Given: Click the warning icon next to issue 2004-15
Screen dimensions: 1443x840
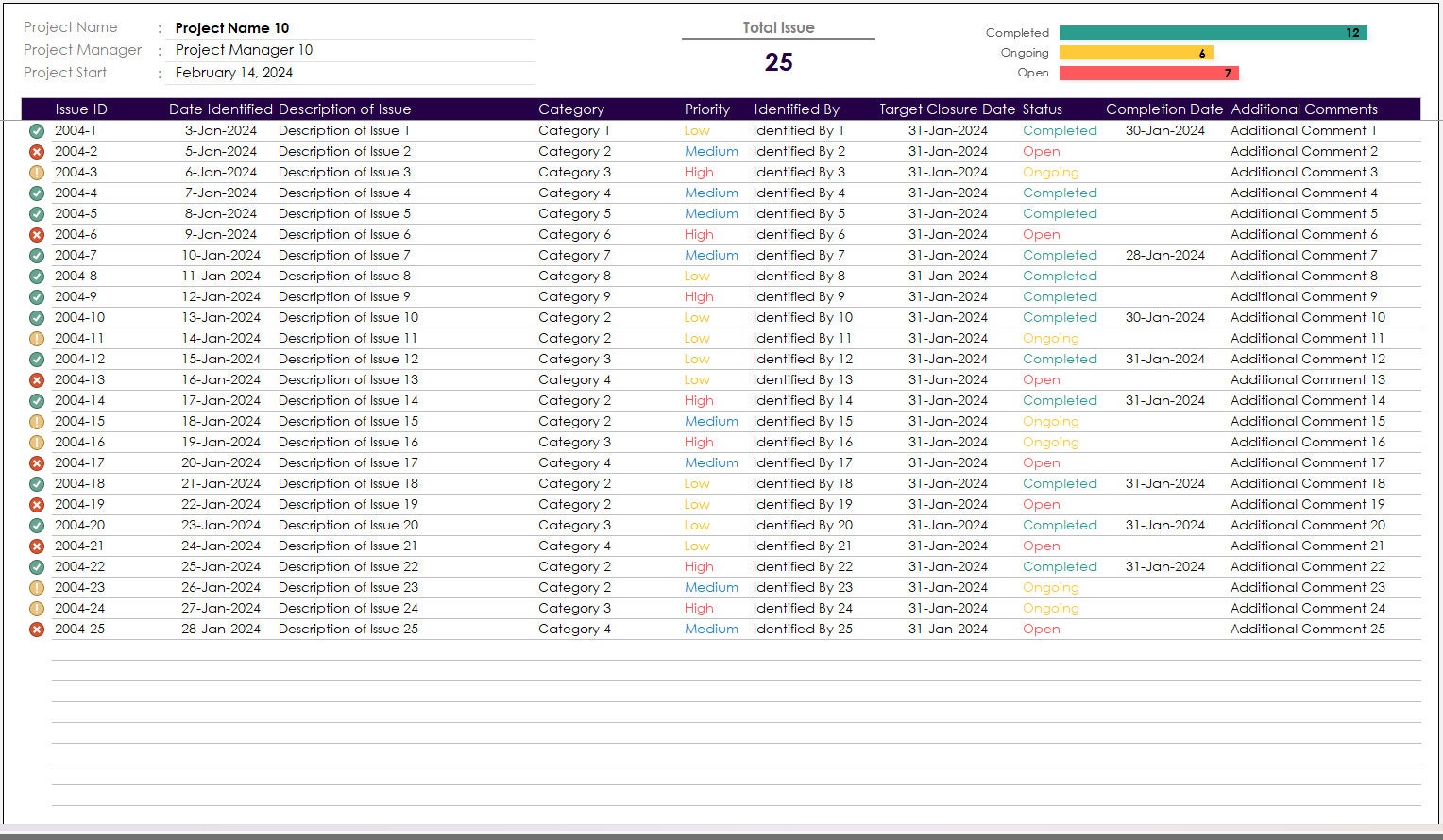Looking at the screenshot, I should pyautogui.click(x=36, y=421).
